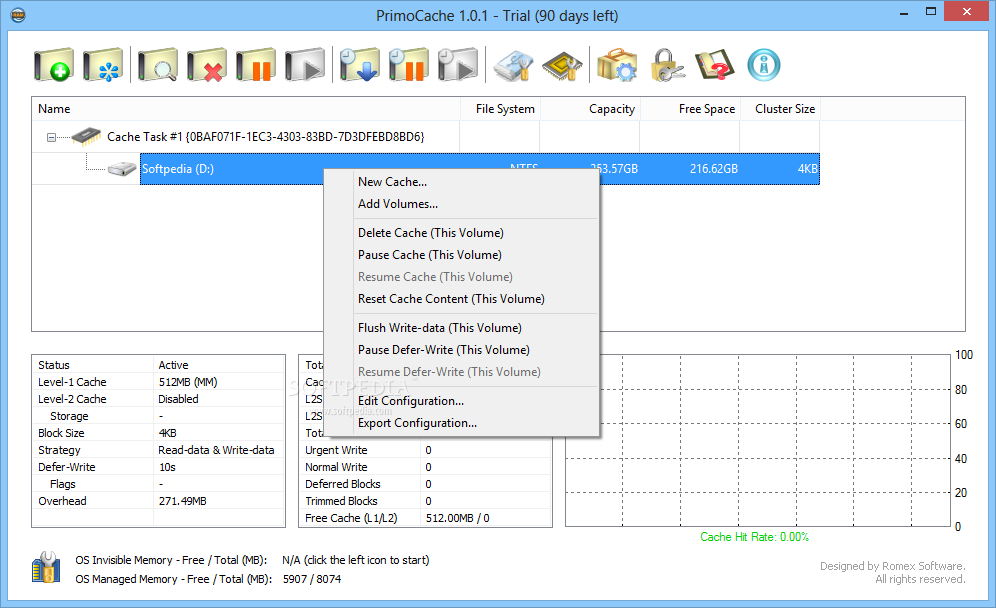The image size is (996, 608).
Task: Select Flush Write-data (This Volume)
Action: tap(440, 328)
